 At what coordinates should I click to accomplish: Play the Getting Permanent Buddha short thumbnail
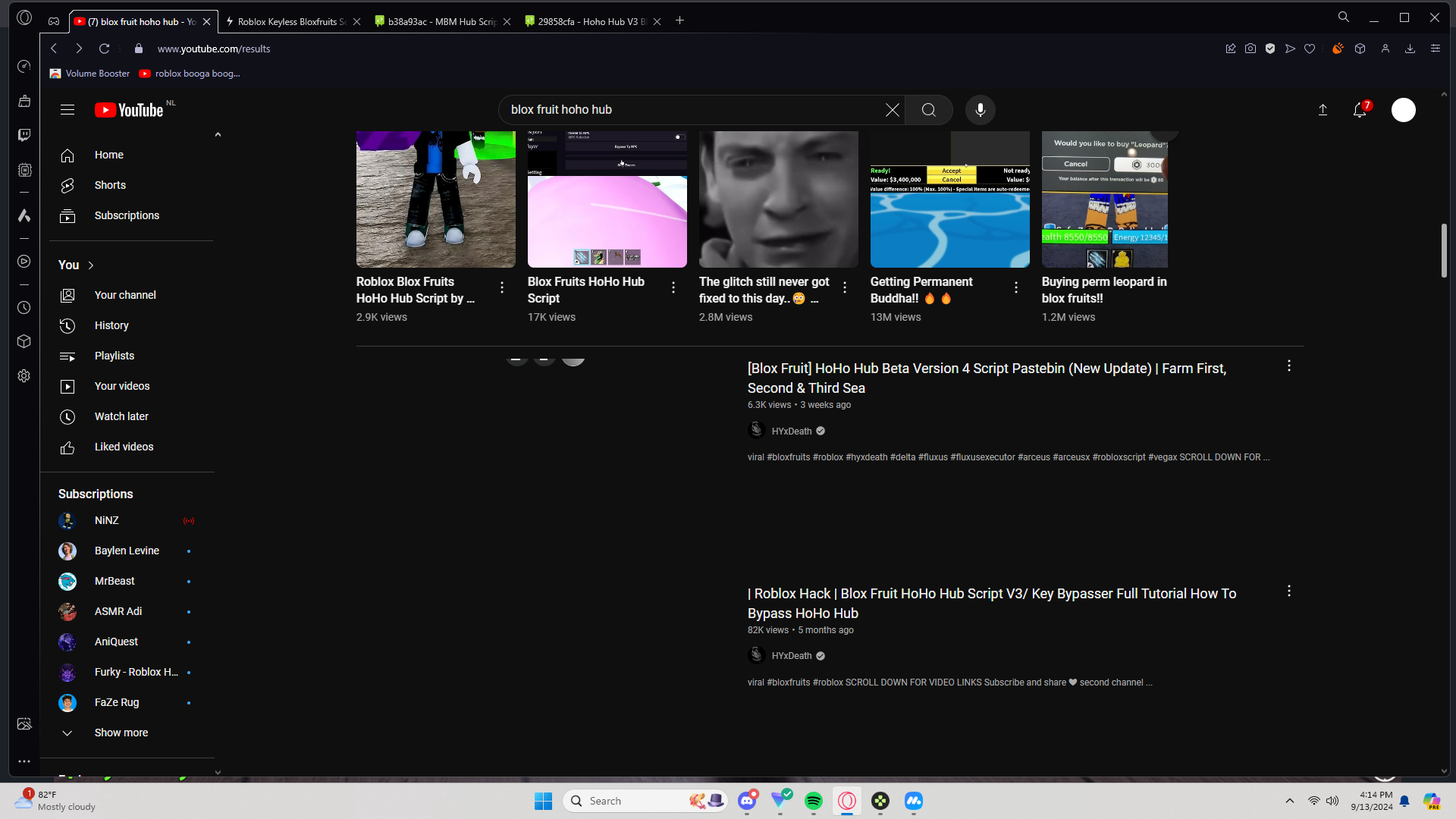click(x=950, y=199)
